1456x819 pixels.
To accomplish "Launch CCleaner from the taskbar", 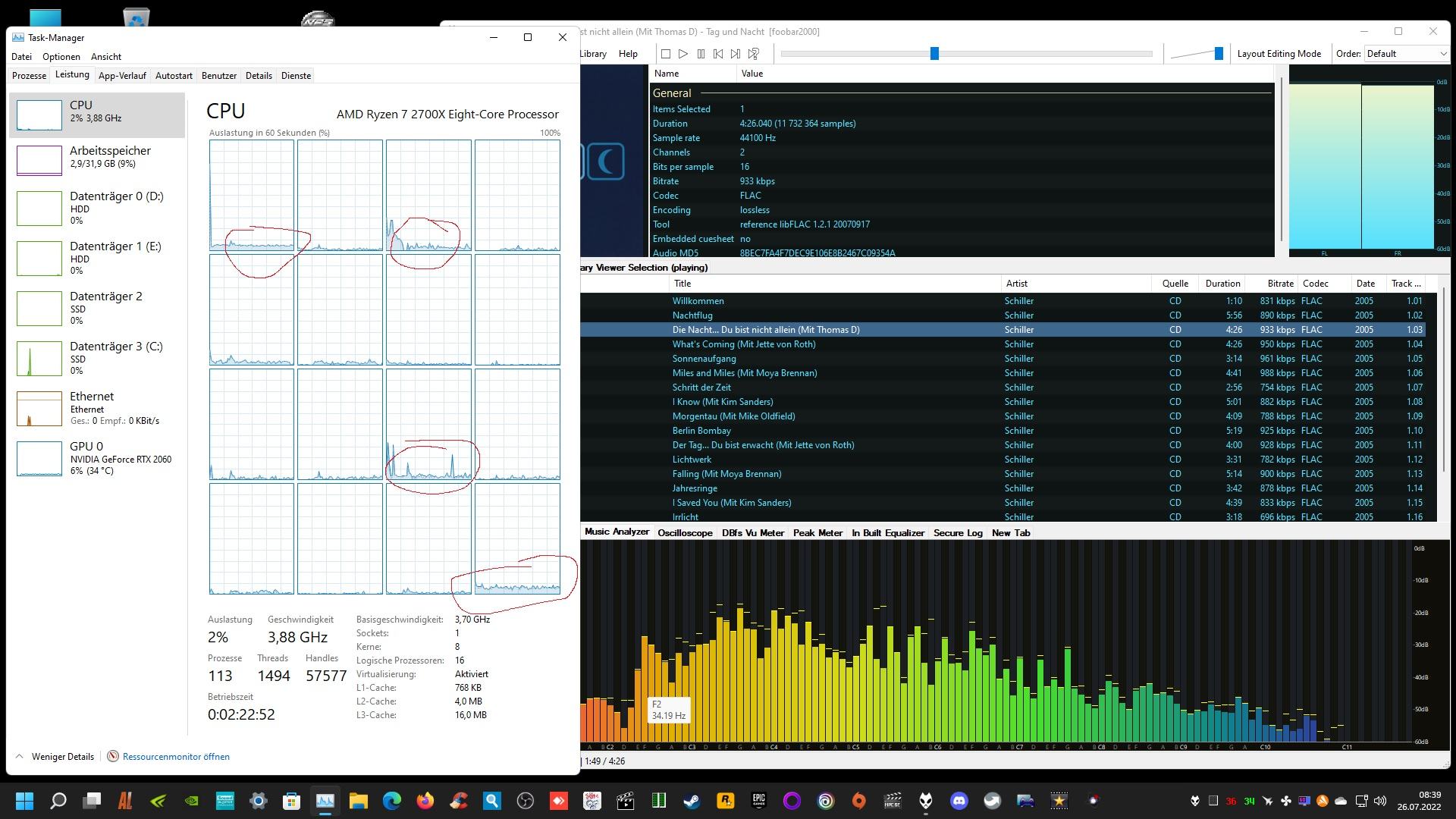I will 458,801.
